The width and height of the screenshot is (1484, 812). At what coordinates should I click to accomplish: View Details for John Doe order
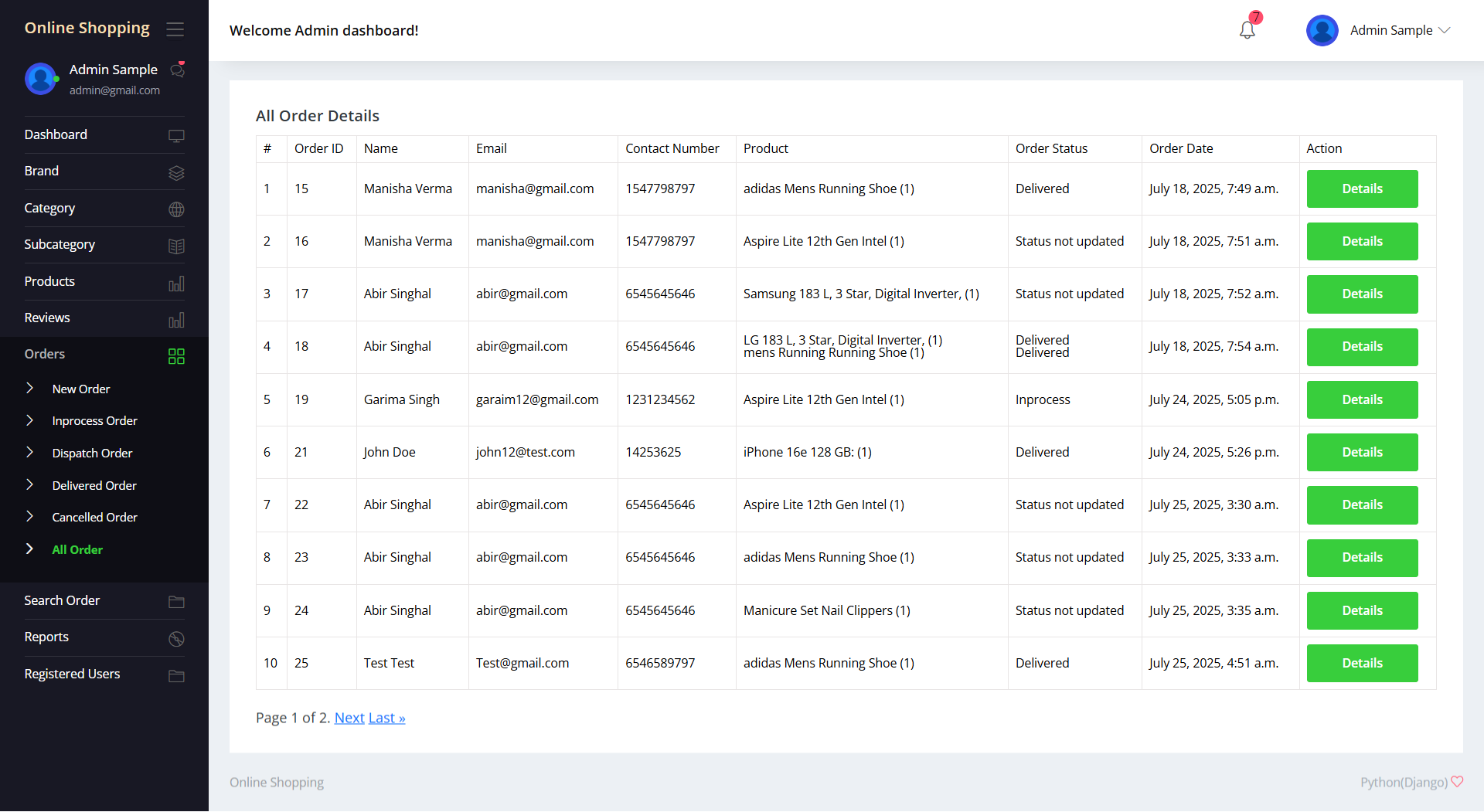1362,452
